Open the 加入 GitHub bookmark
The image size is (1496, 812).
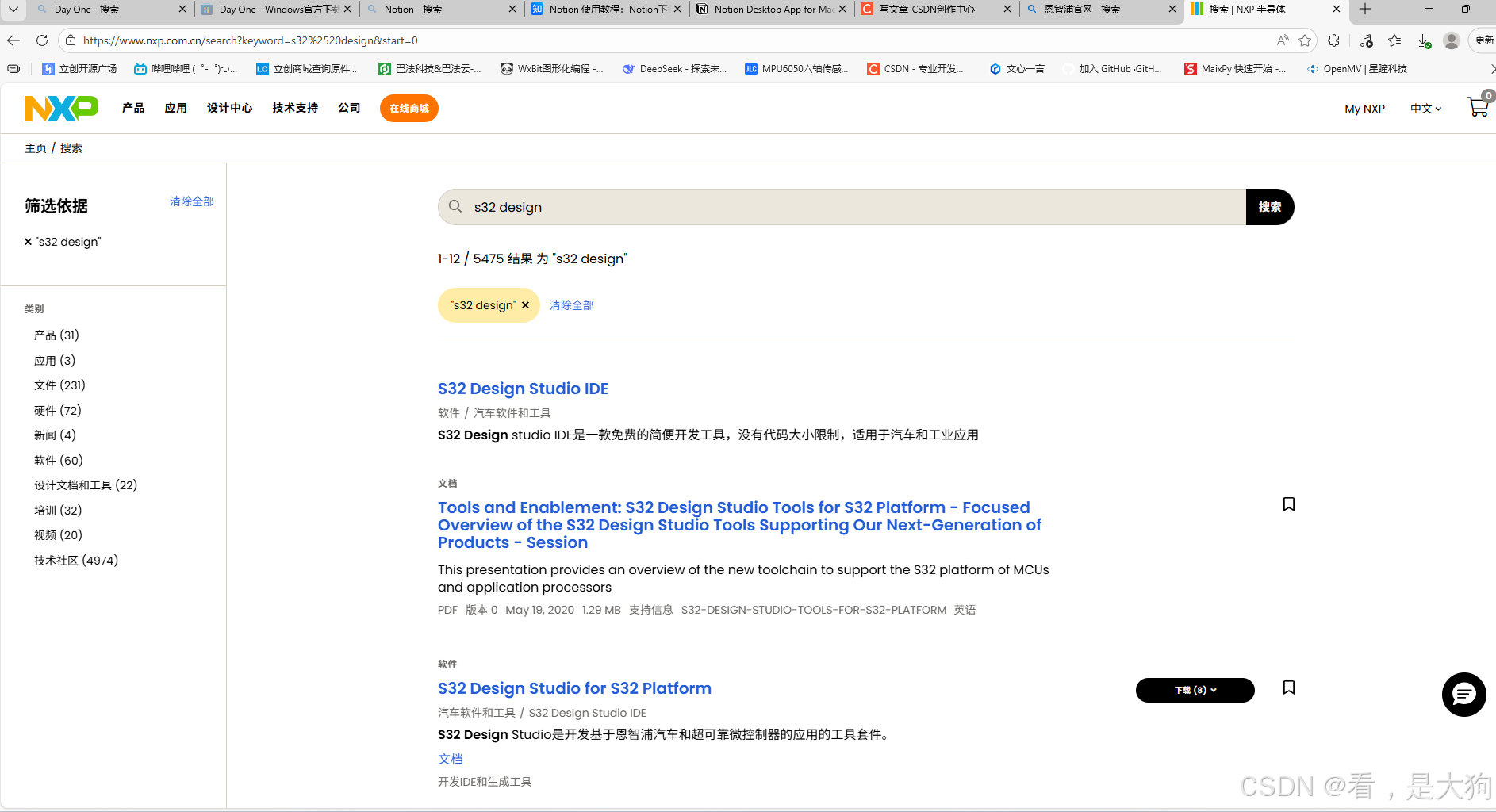(1112, 69)
